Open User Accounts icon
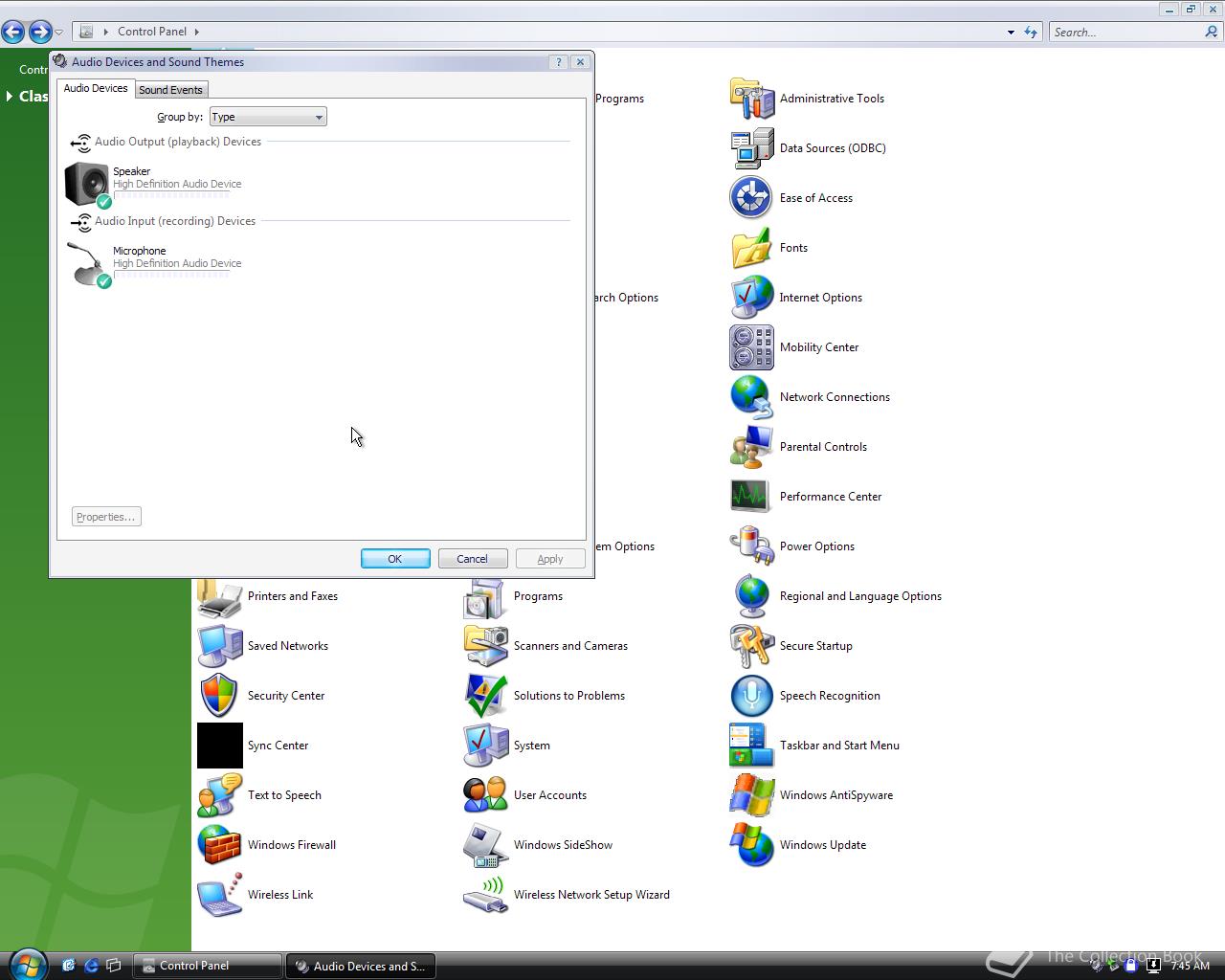This screenshot has width=1225, height=980. tap(485, 795)
